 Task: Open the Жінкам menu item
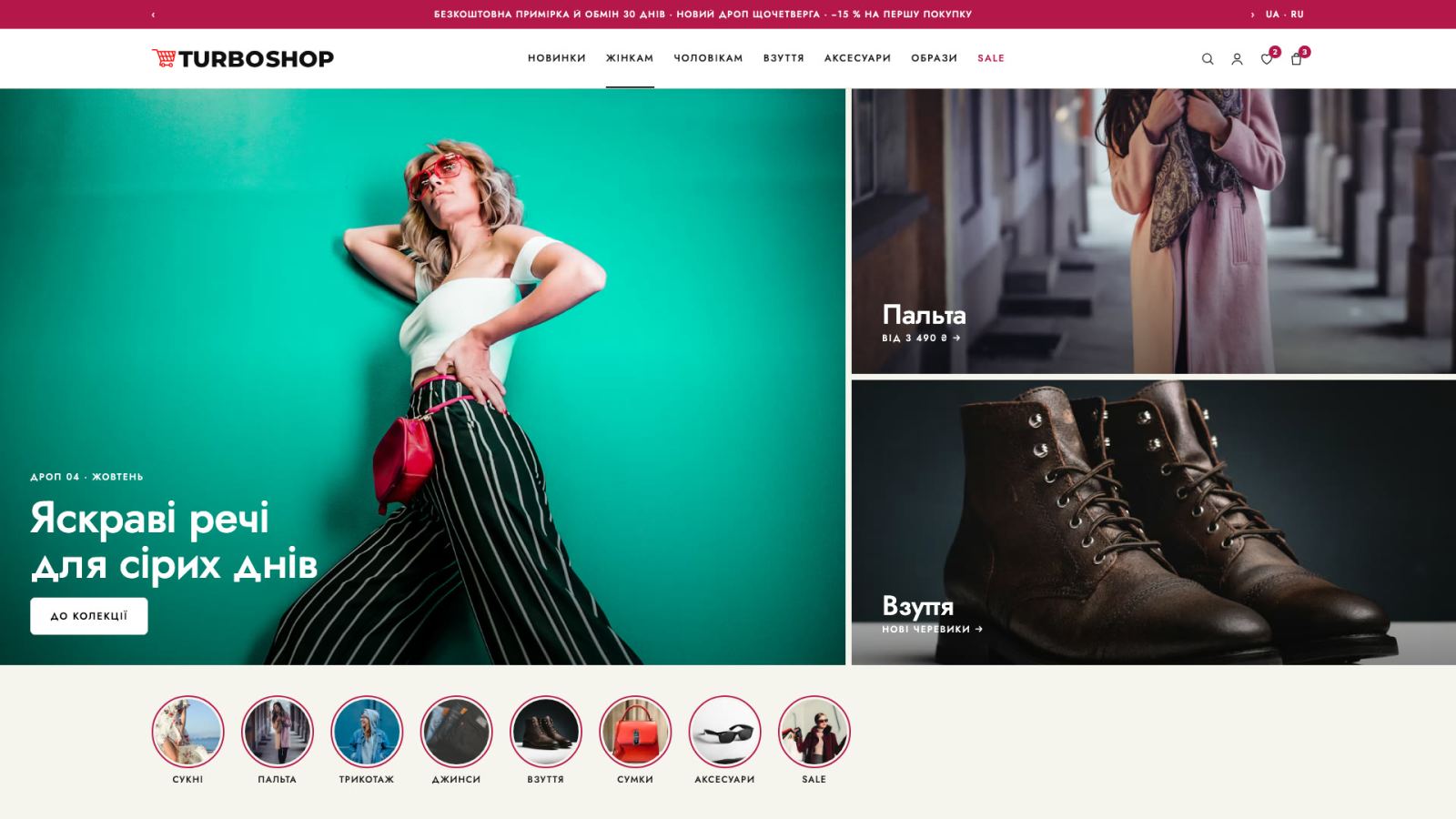pyautogui.click(x=630, y=58)
